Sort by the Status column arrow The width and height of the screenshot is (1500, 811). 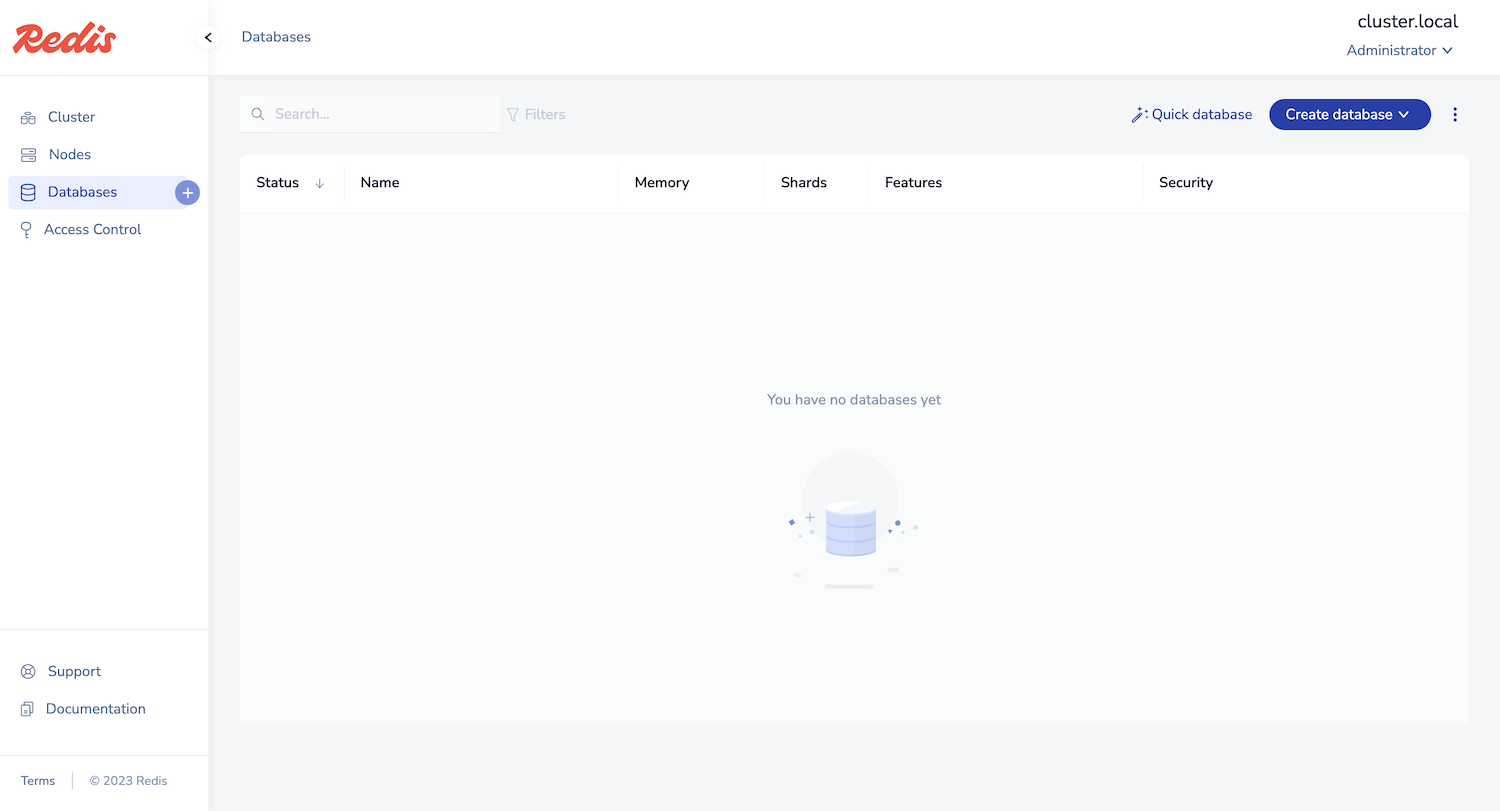coord(320,183)
